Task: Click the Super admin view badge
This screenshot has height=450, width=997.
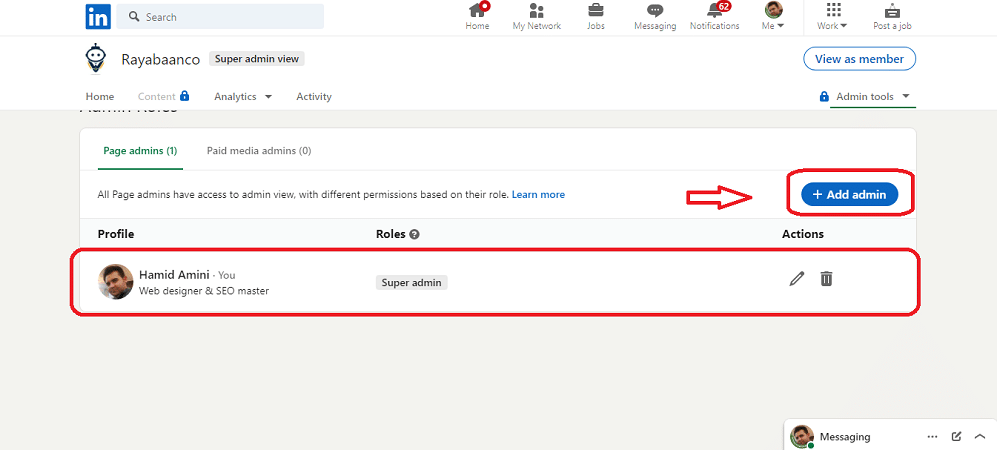Action: (x=258, y=58)
